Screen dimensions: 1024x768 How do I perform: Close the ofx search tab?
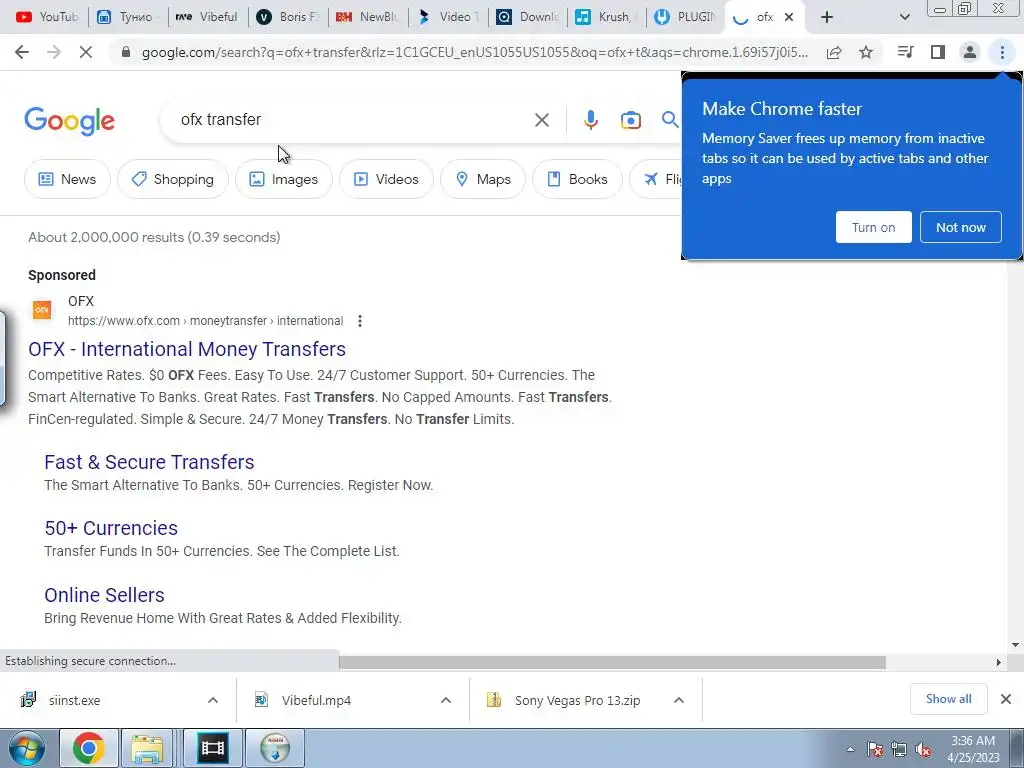(789, 17)
